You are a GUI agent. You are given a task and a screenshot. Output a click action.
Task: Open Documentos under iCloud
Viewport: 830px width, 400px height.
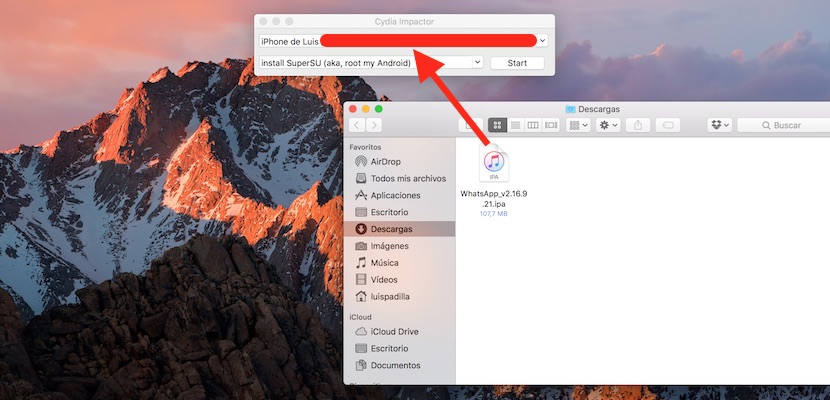(400, 366)
